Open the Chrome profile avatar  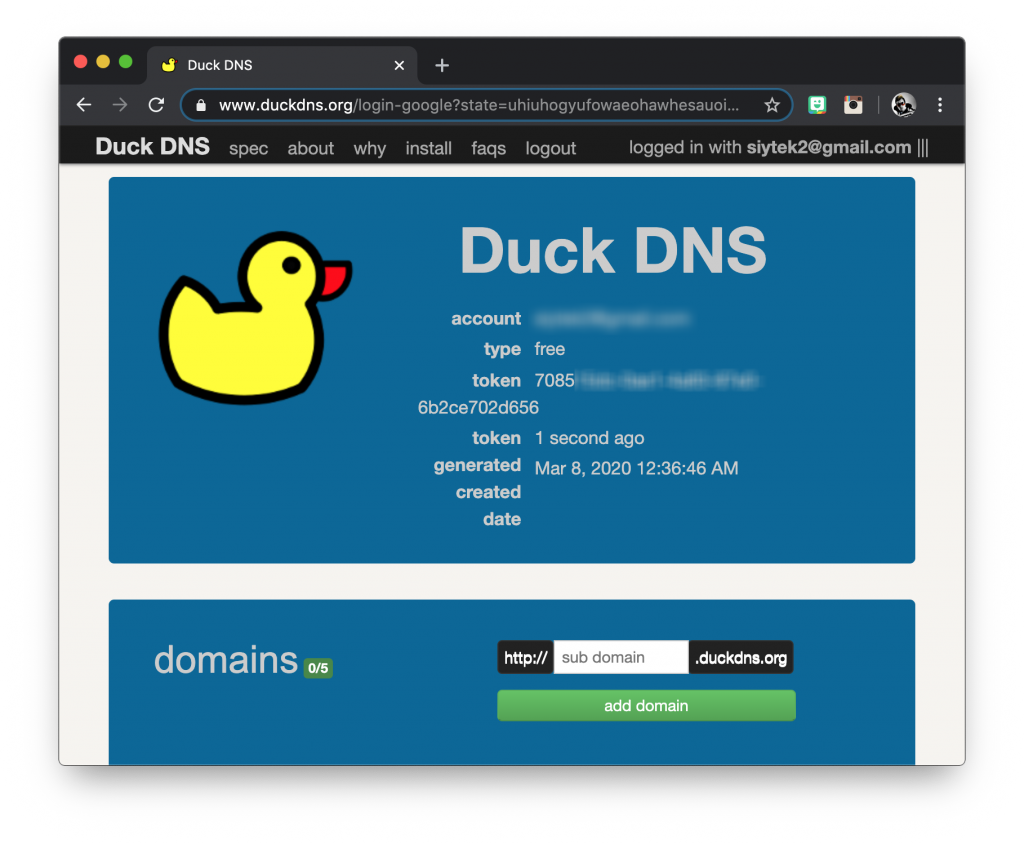[904, 105]
